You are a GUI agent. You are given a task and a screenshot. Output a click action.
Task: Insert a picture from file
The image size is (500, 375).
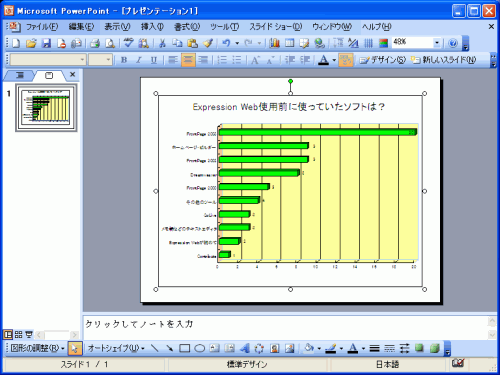point(290,348)
